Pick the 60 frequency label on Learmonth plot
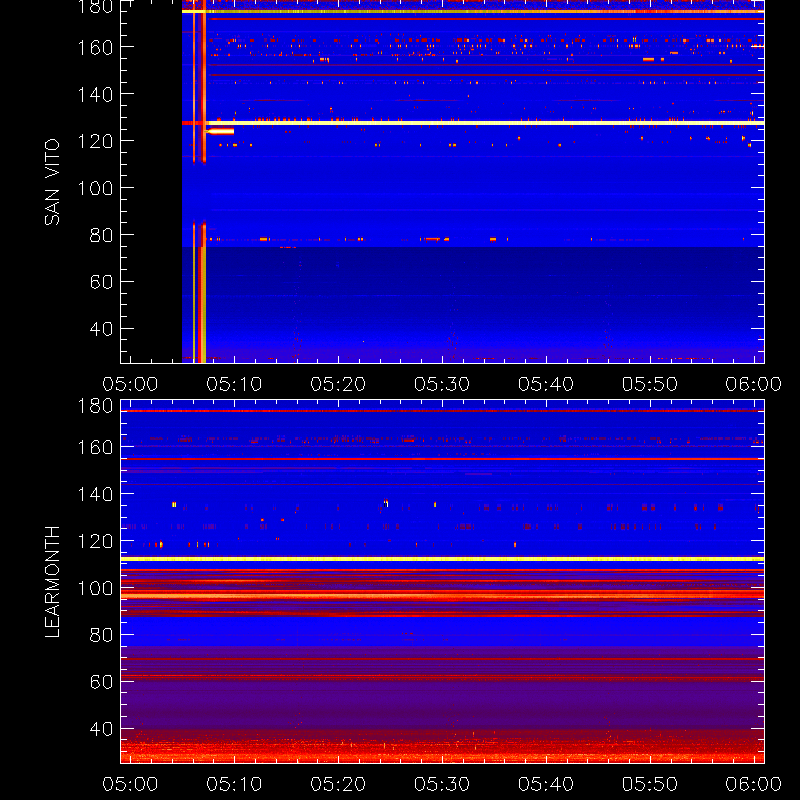The width and height of the screenshot is (800, 800). point(101,682)
